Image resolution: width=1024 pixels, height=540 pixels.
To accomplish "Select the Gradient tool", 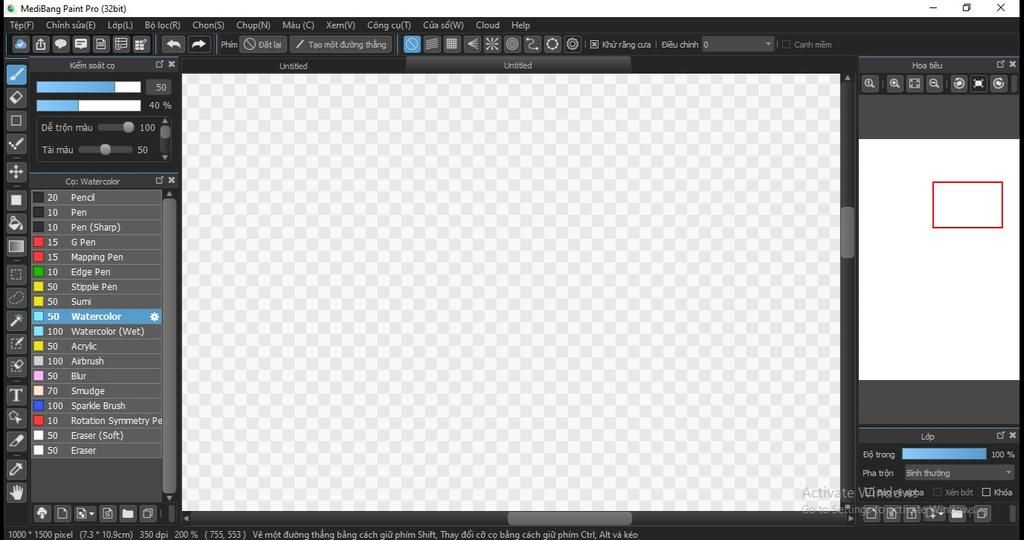I will (16, 246).
